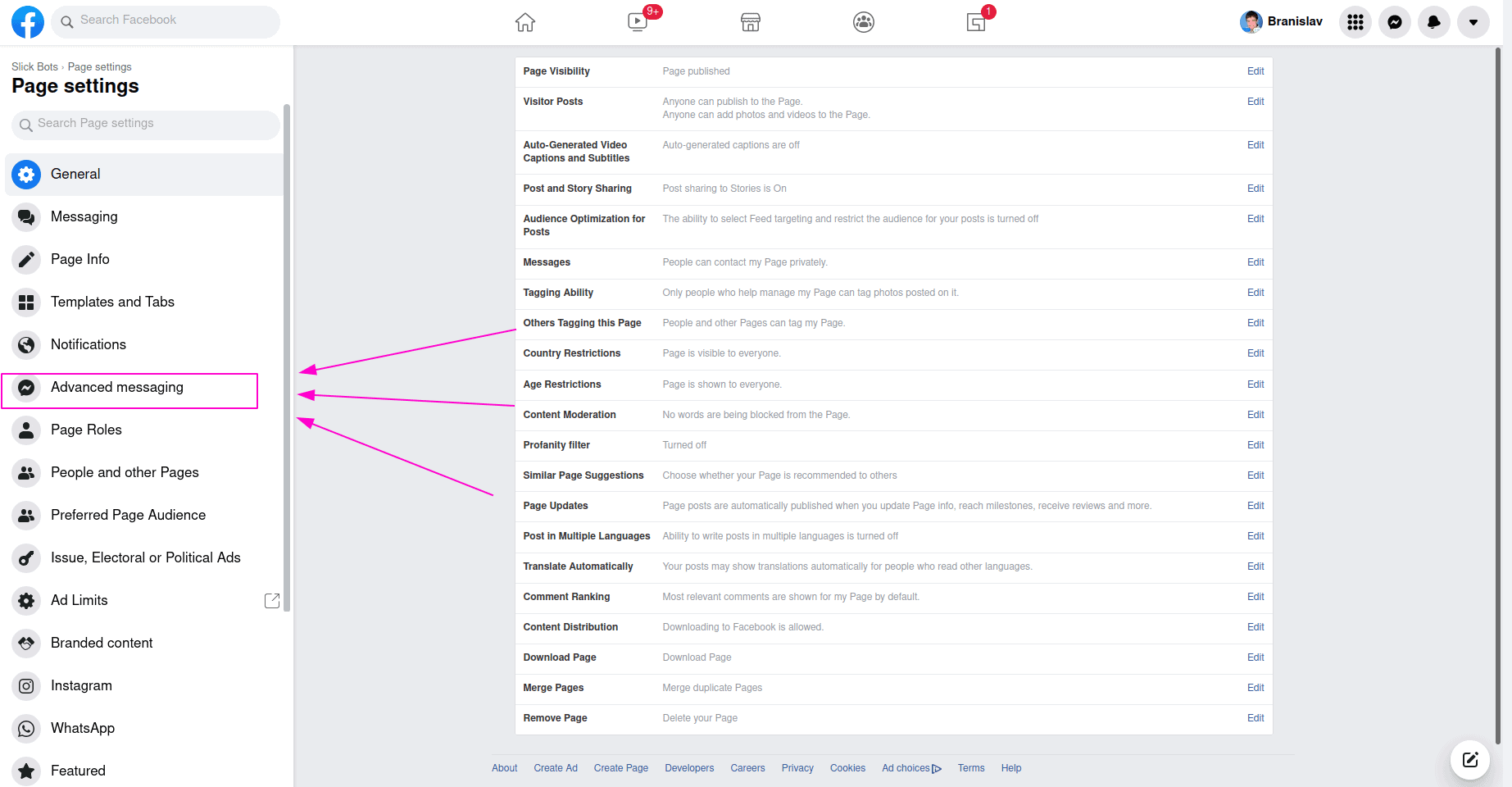Image resolution: width=1512 pixels, height=787 pixels.
Task: Edit Content Moderation setting
Action: coord(1255,415)
